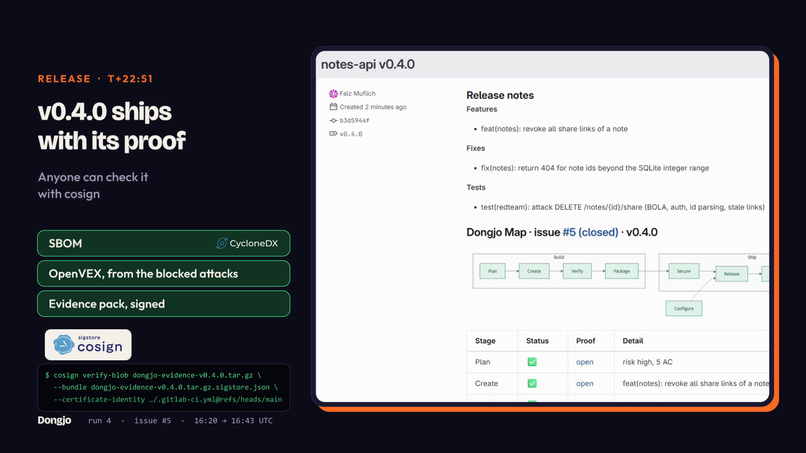Click the sigstore cosign logo badge

88,345
